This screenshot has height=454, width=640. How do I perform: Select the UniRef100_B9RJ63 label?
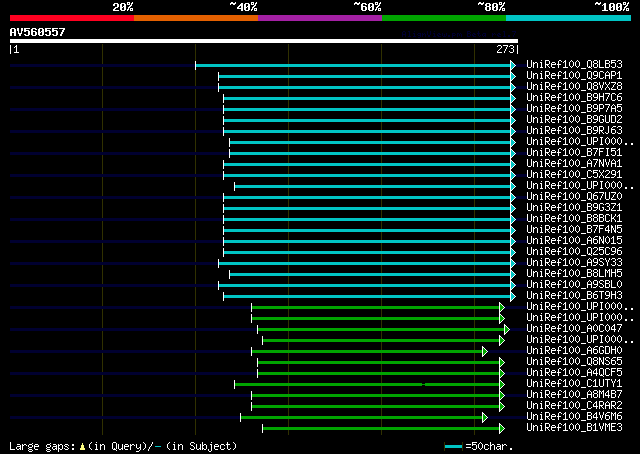pos(574,131)
